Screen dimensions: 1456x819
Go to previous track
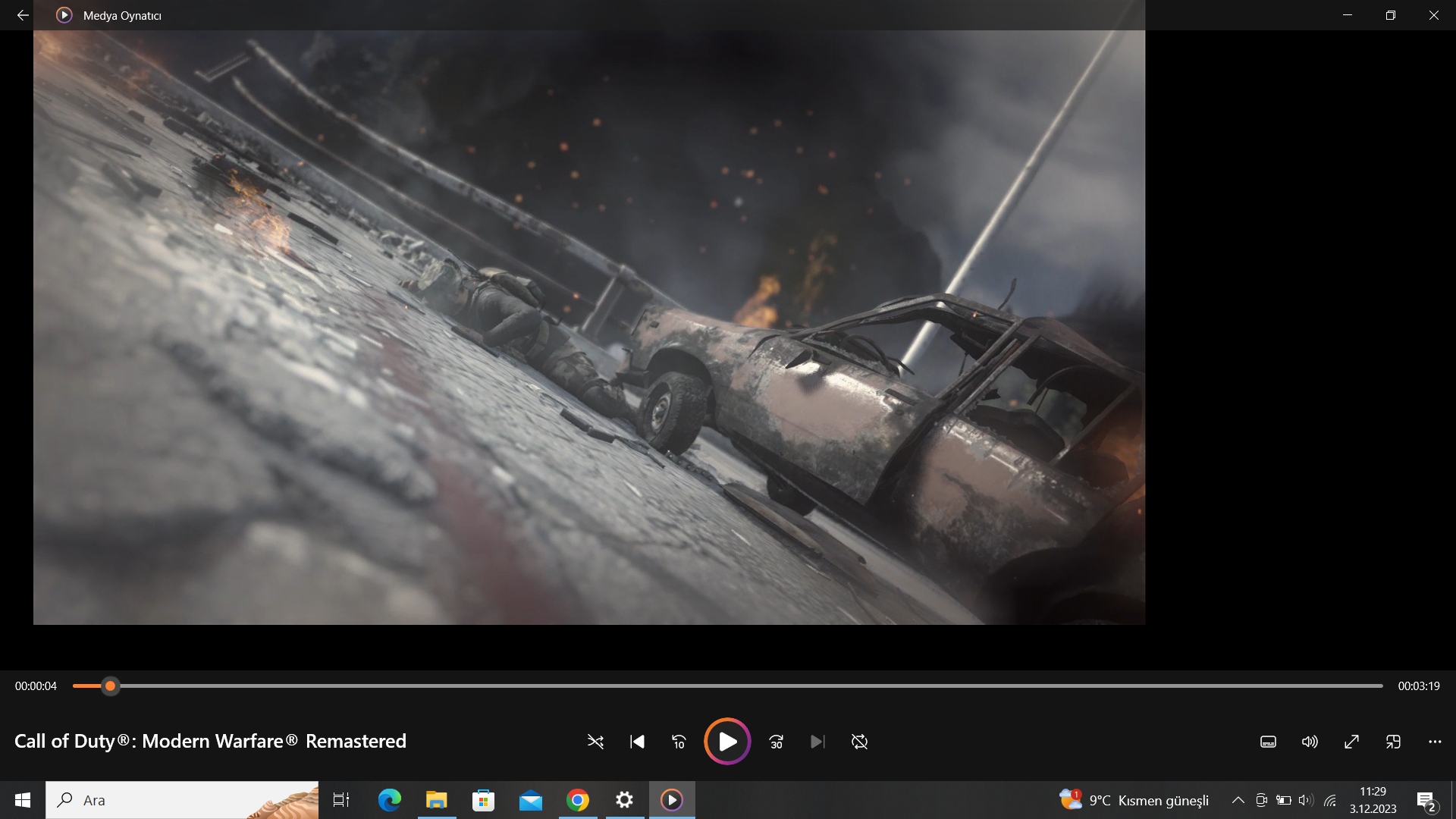pos(637,742)
